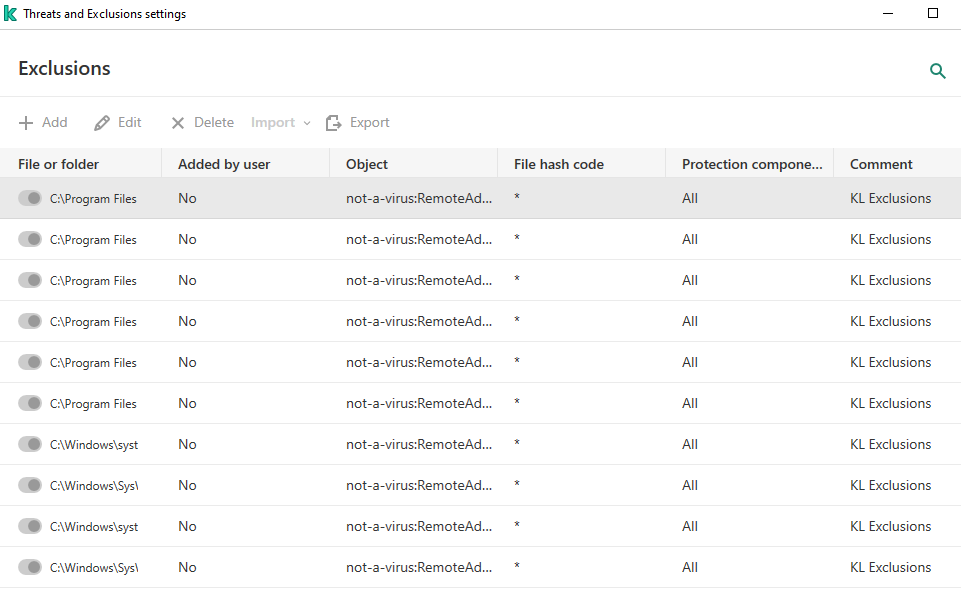Click the pencil Edit icon
The image size is (961, 595).
point(102,123)
